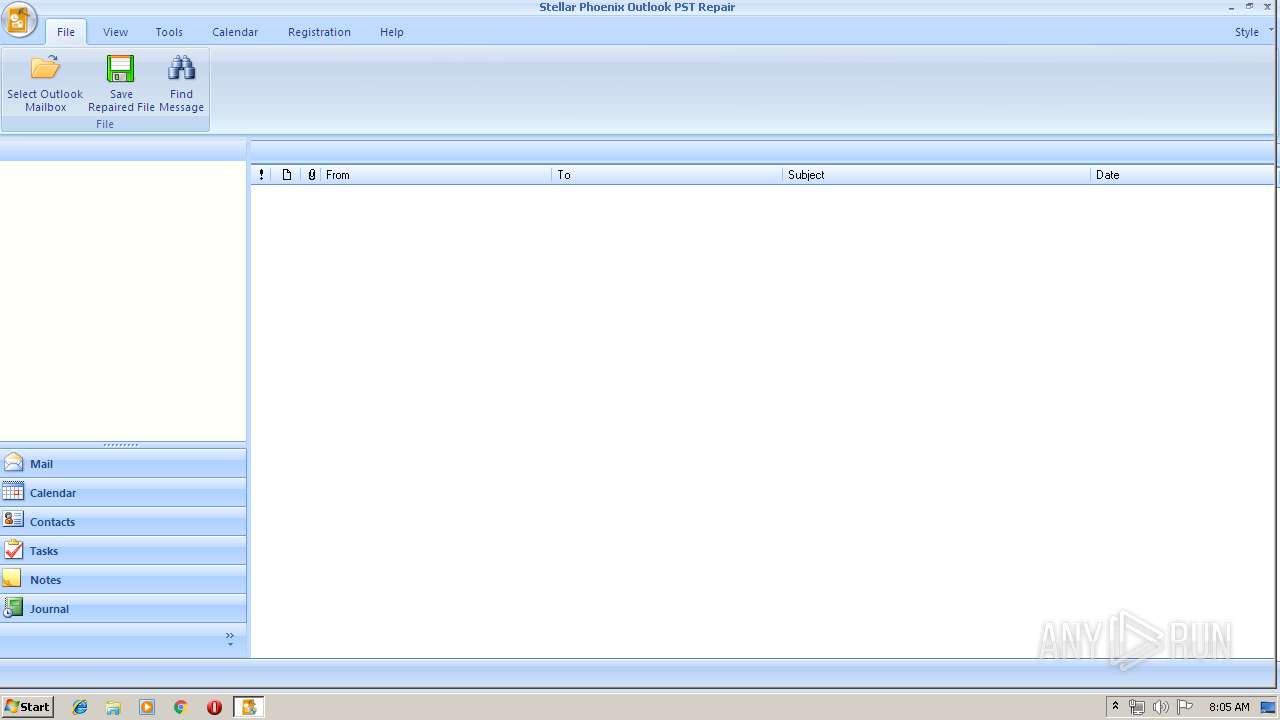Launch Find Message binoculars tool
The width and height of the screenshot is (1280, 720).
[x=181, y=83]
